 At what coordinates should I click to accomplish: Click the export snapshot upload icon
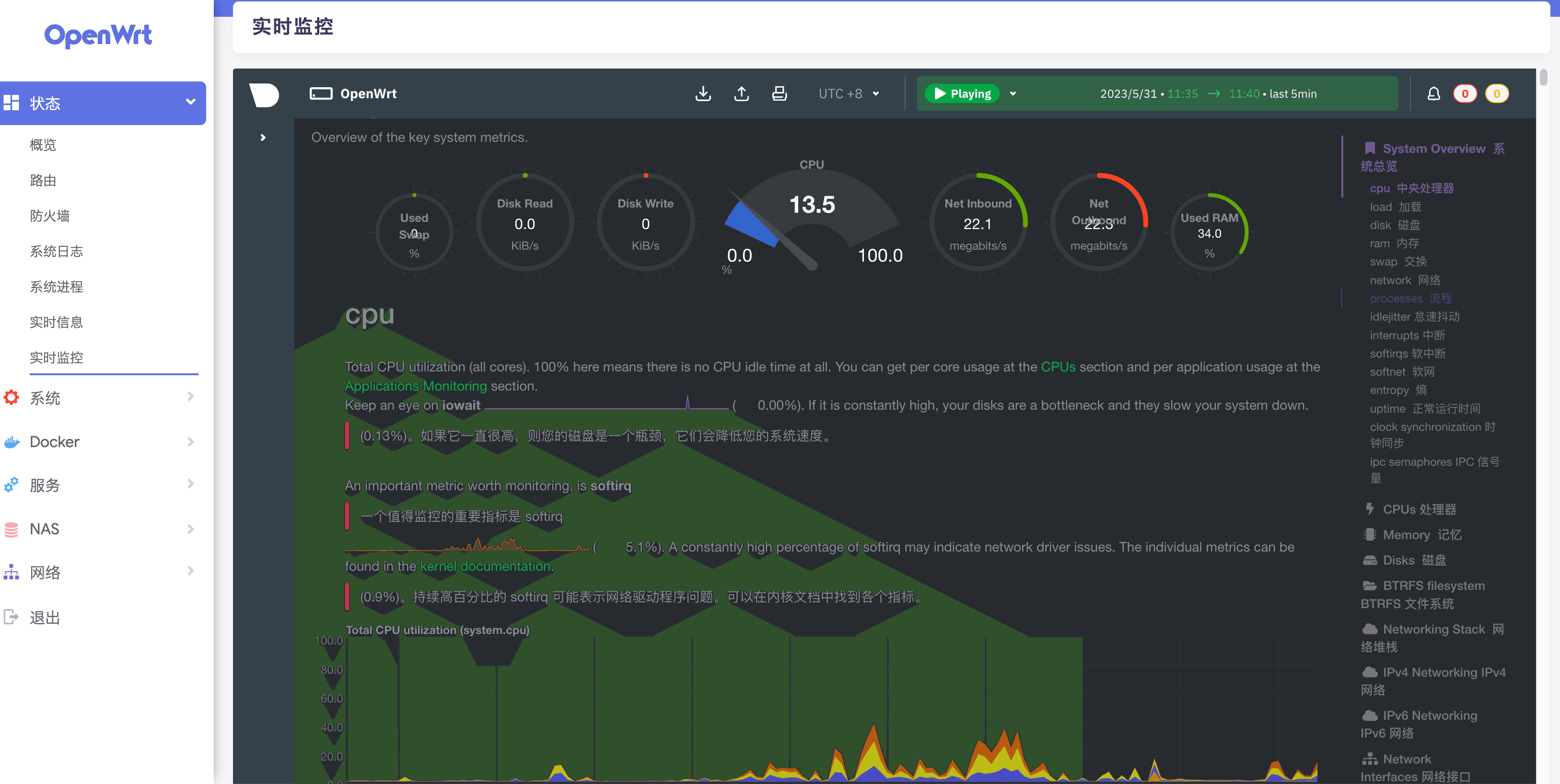741,94
